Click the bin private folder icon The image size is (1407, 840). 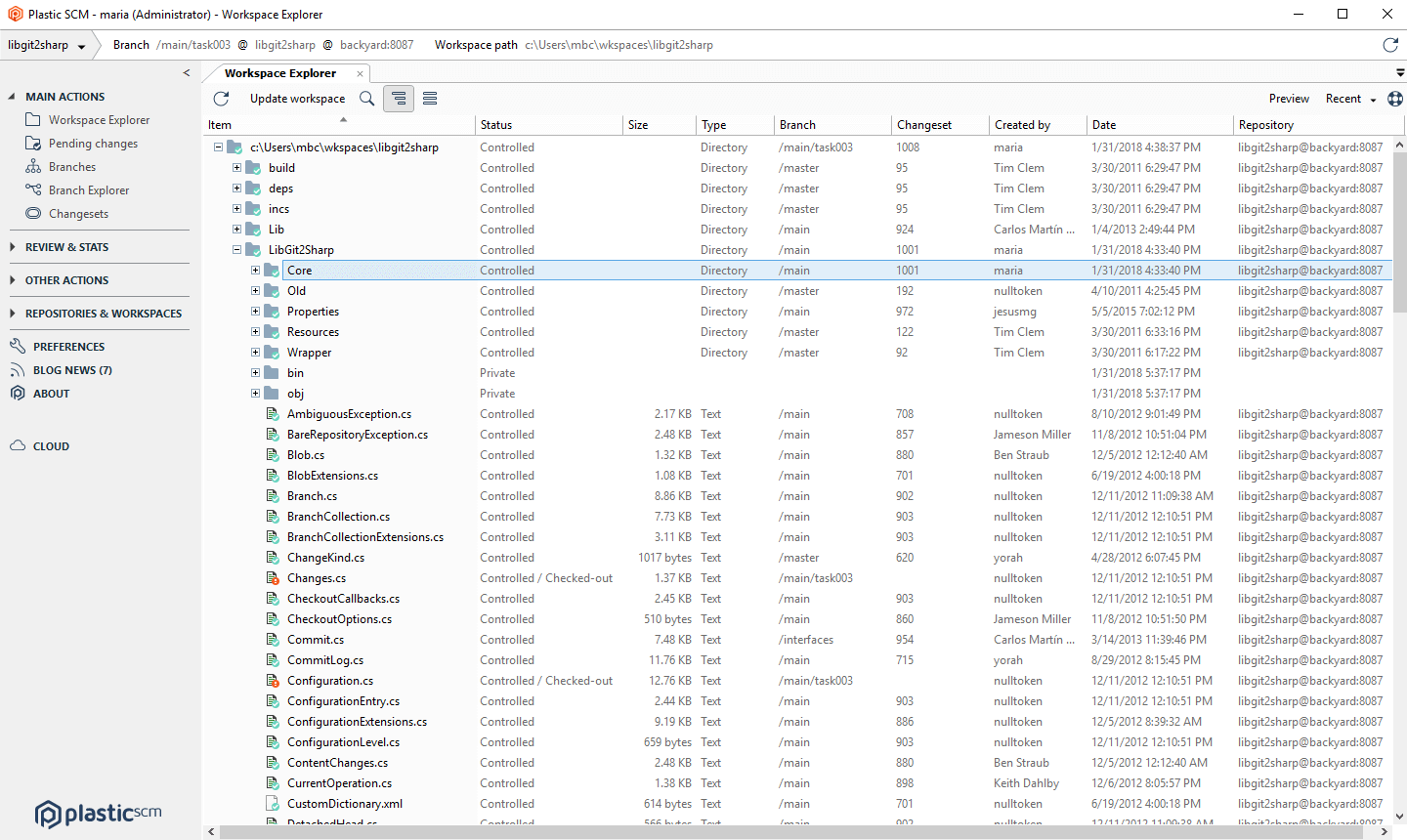[x=273, y=373]
